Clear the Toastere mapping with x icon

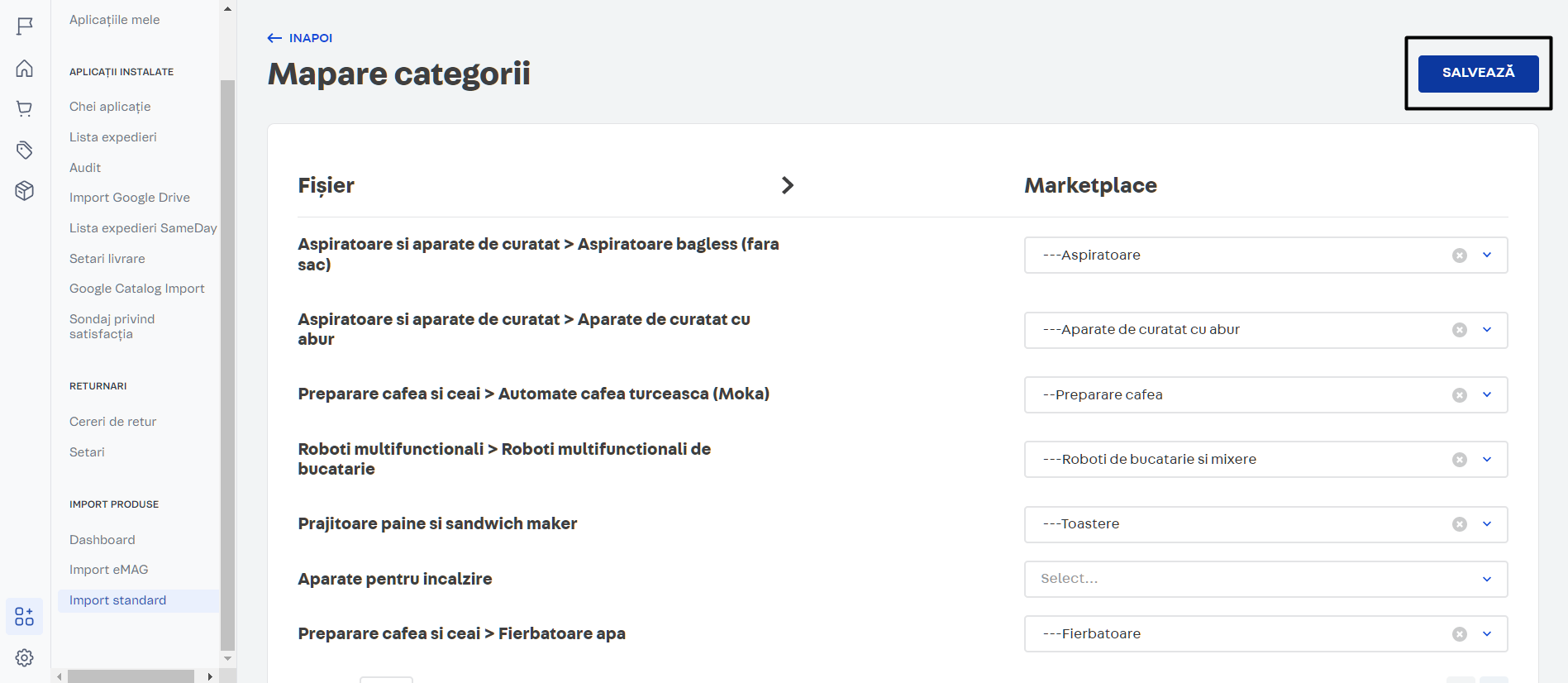tap(1459, 524)
